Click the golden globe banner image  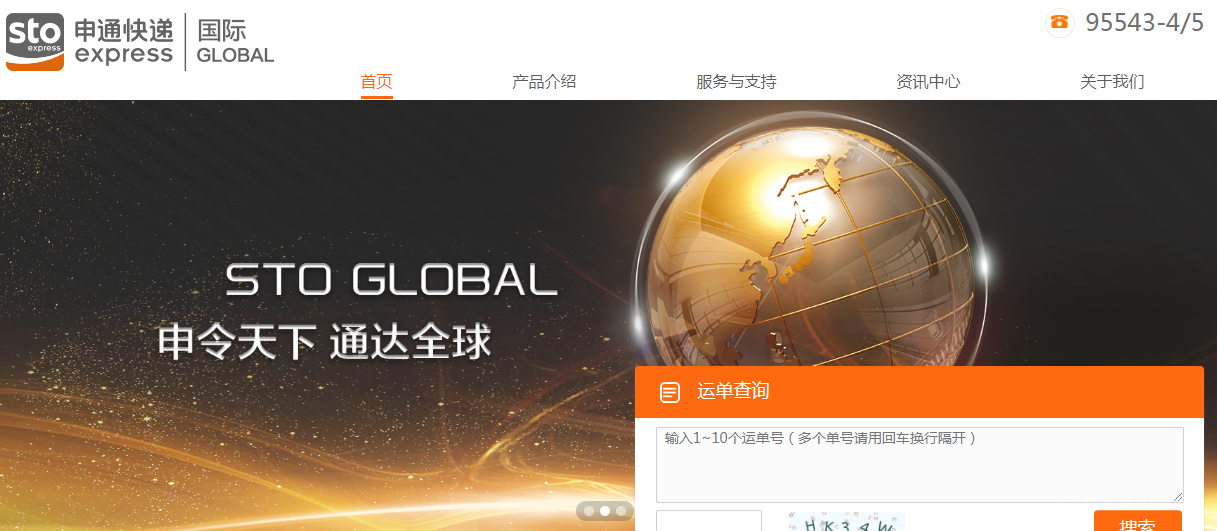812,238
